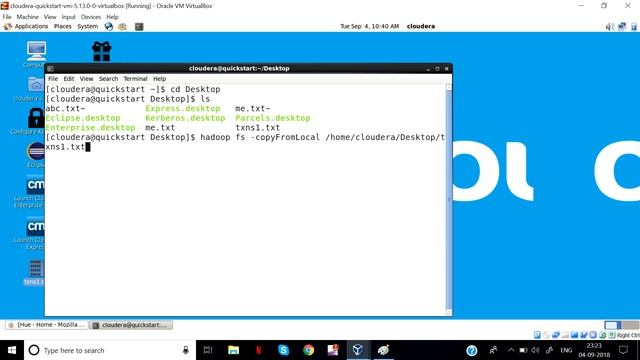Screen dimensions: 640x360
Task: Open VirtualBox Manager taskbar icon
Action: point(358,350)
